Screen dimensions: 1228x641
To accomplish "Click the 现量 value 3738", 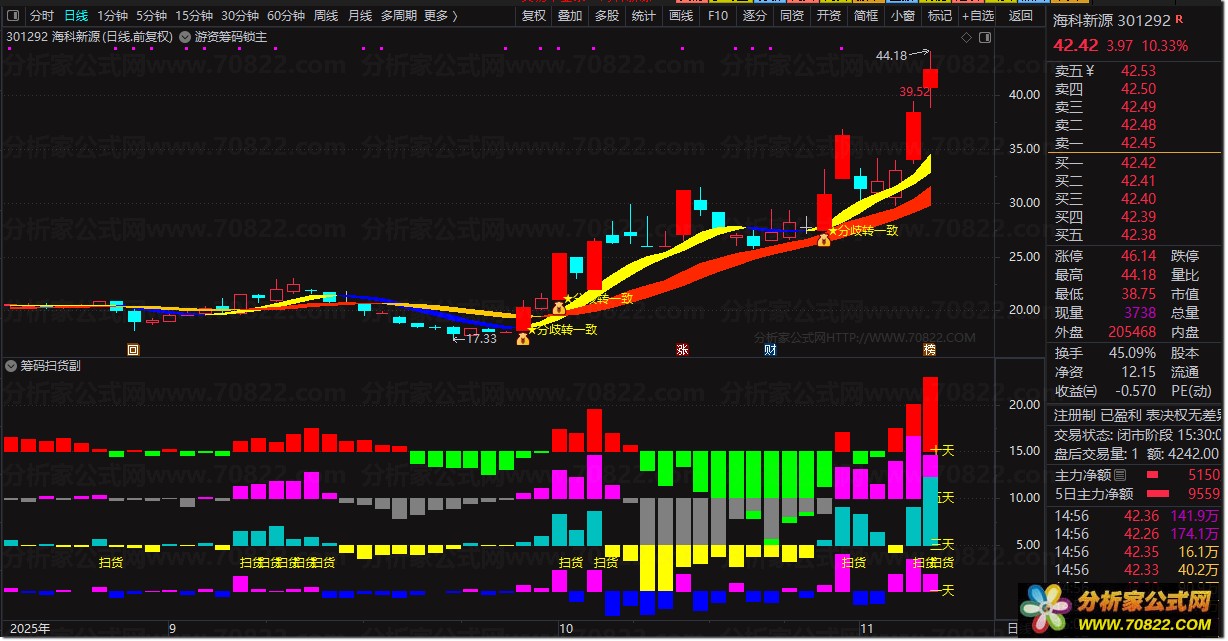I will pyautogui.click(x=1141, y=313).
